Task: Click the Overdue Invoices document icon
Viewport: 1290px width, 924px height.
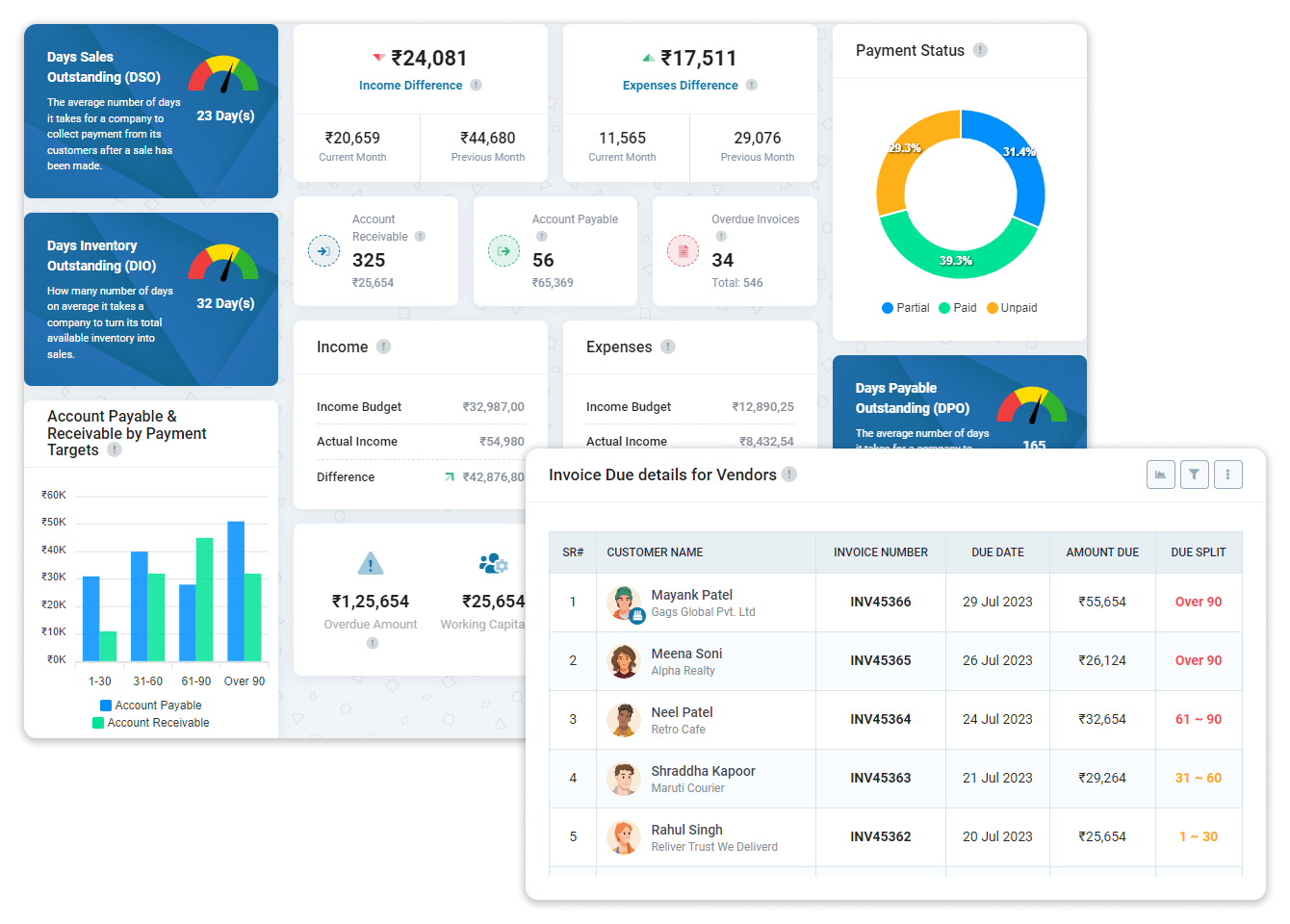Action: coord(683,251)
